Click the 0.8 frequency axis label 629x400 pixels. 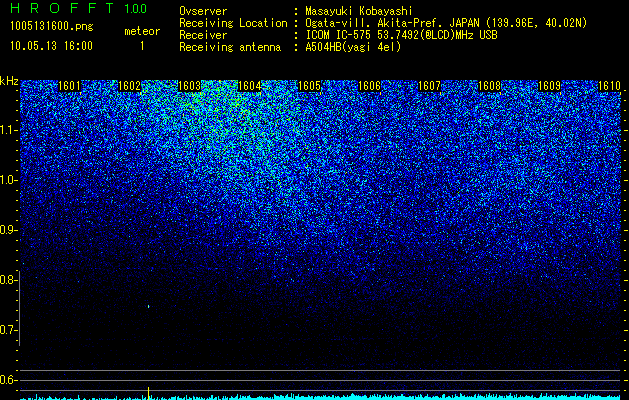point(8,280)
